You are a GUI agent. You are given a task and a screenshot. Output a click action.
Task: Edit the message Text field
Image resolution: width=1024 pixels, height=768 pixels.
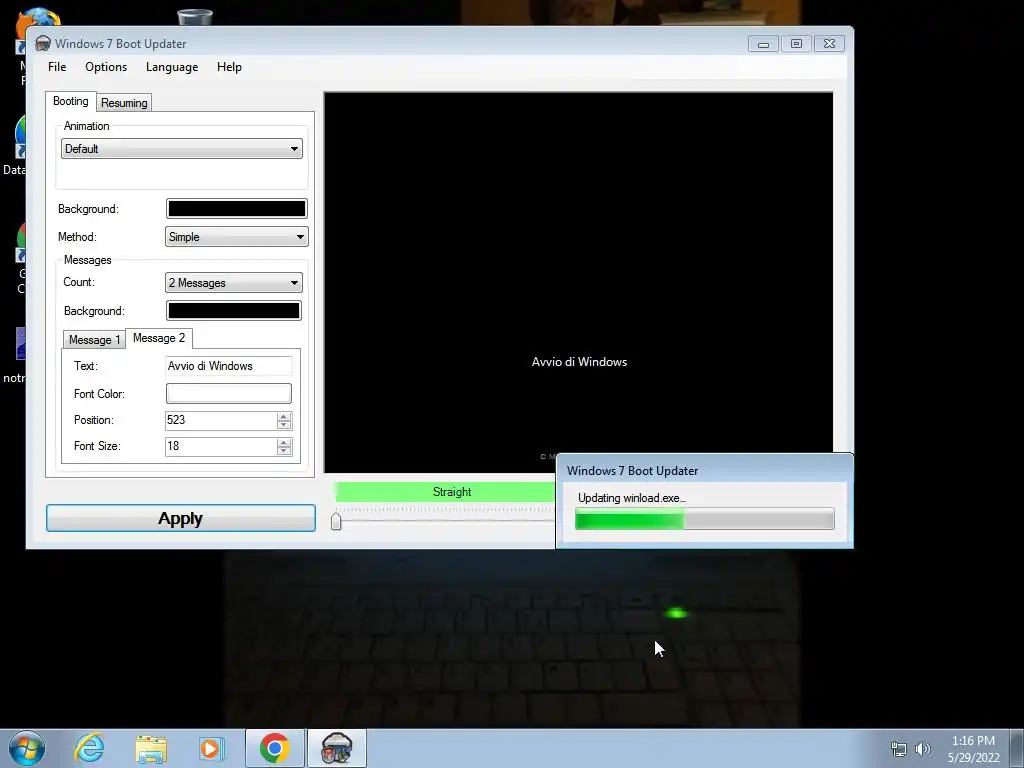229,366
